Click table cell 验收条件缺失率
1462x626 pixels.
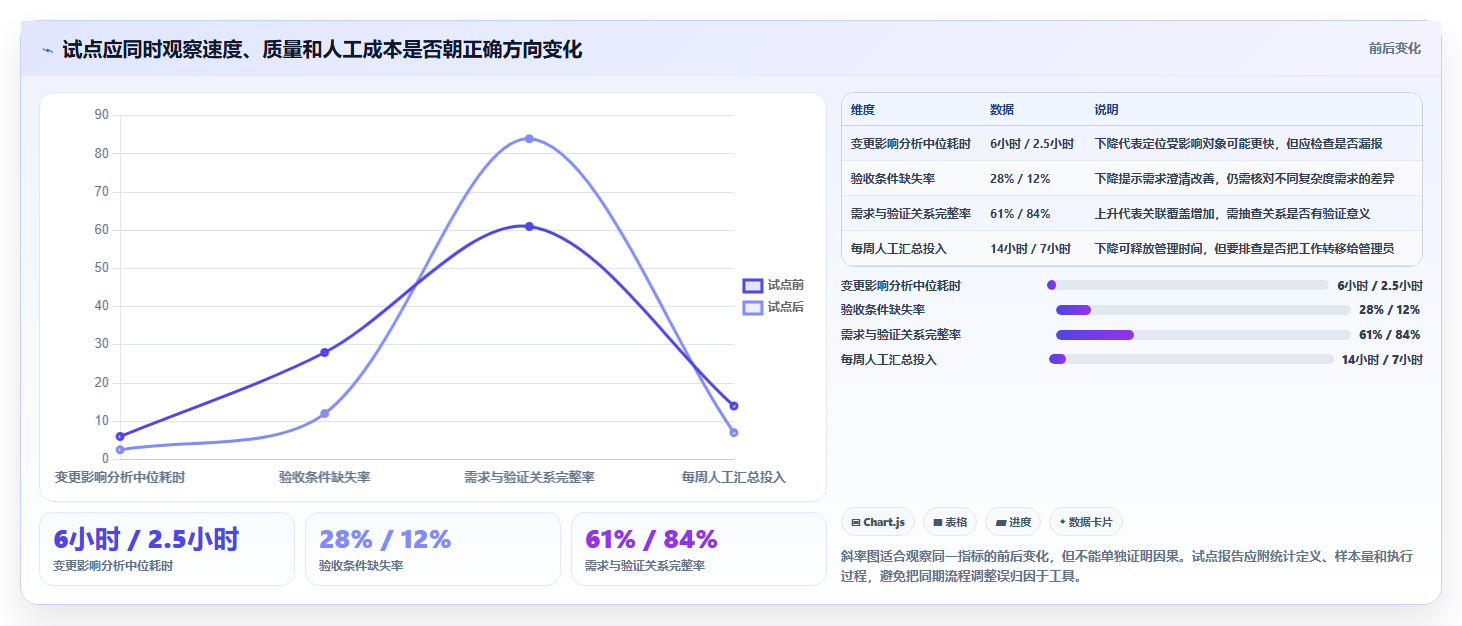click(x=893, y=179)
